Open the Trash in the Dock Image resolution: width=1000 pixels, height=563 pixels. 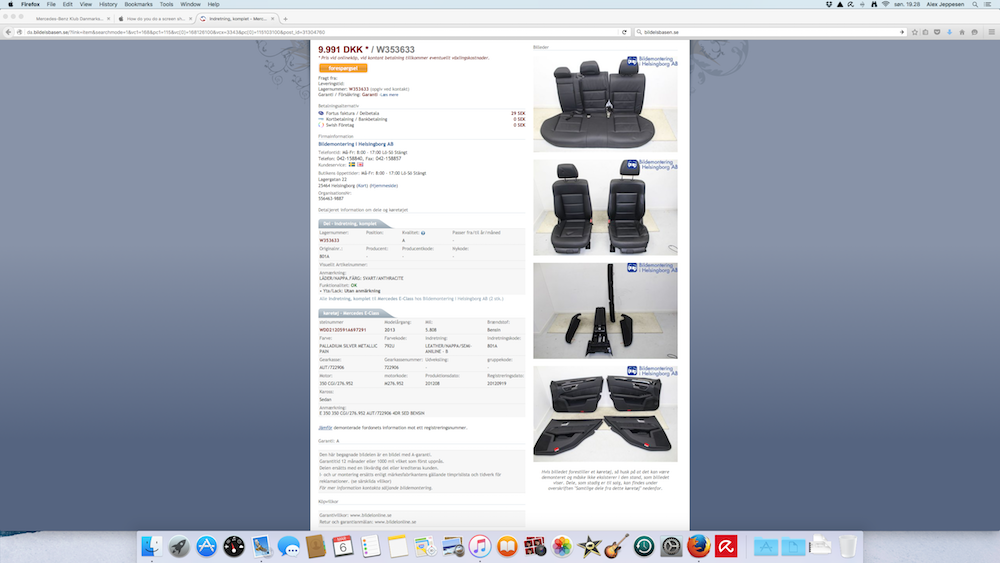pyautogui.click(x=848, y=546)
